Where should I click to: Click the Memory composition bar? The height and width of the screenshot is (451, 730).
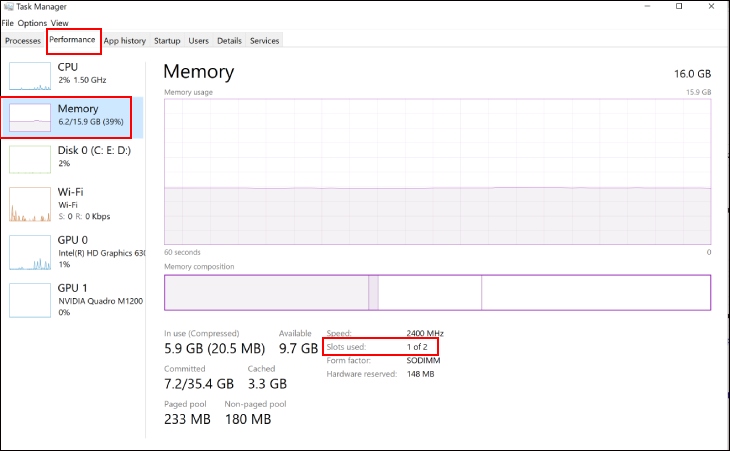[437, 292]
